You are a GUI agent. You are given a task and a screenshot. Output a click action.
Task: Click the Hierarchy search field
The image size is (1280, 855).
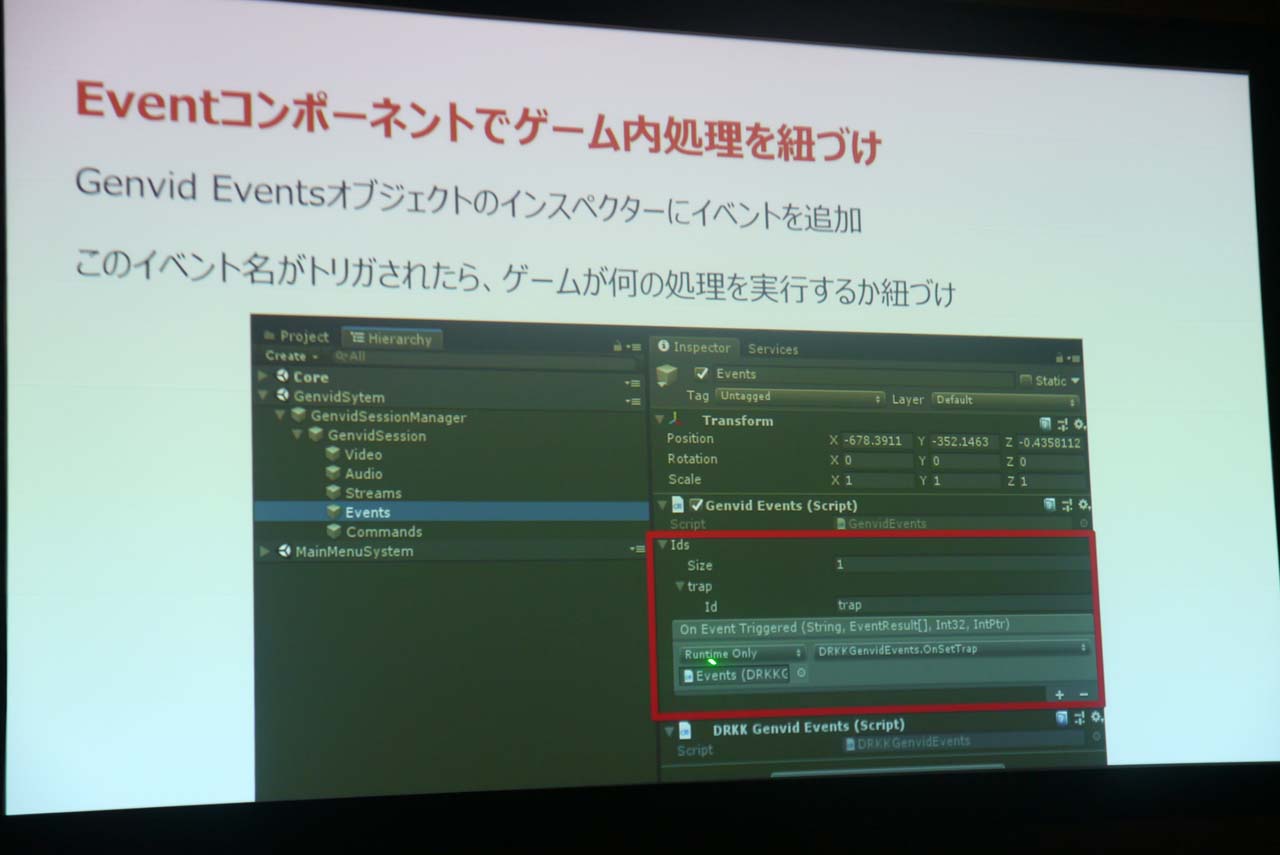pos(483,358)
